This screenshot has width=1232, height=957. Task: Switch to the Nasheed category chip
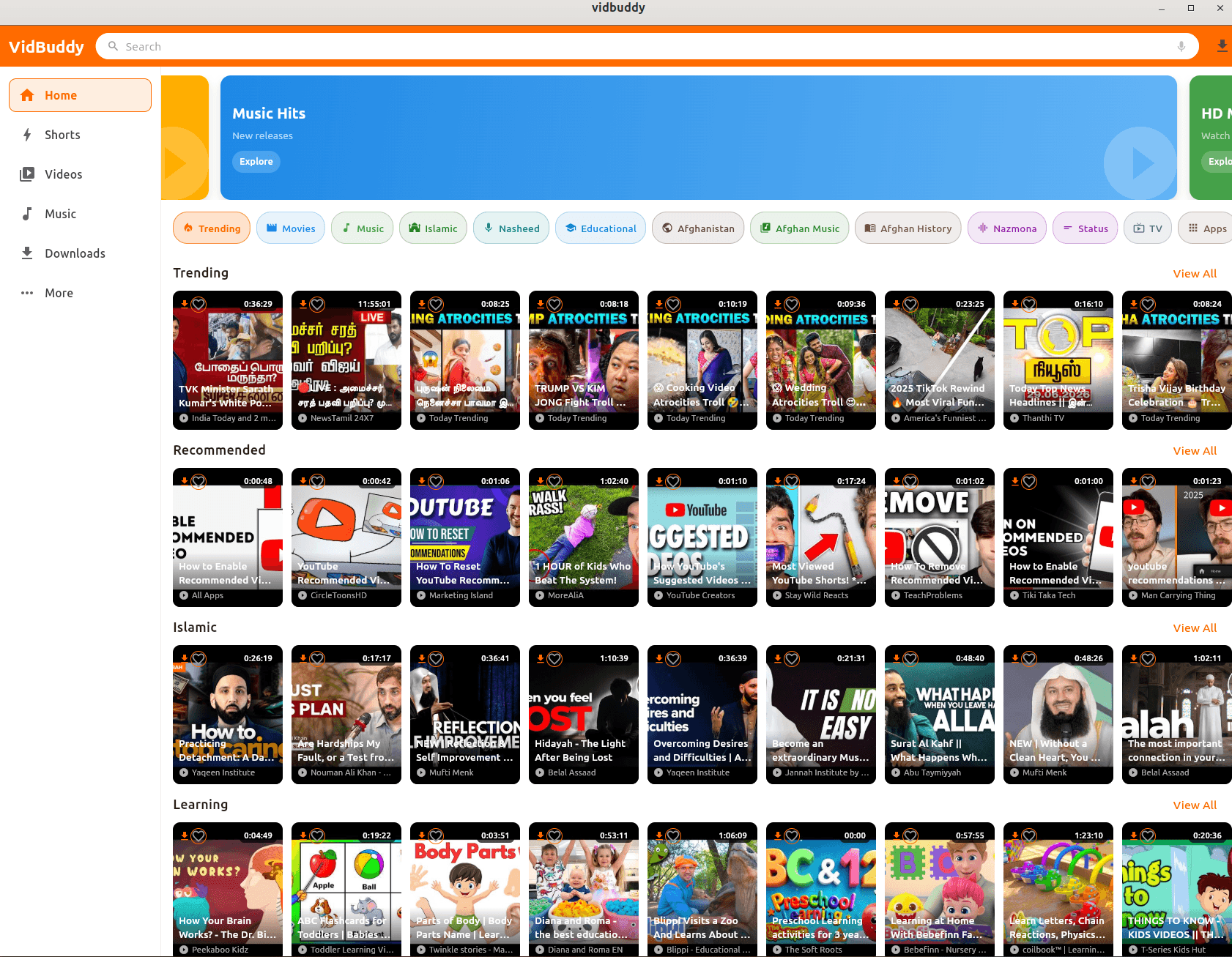tap(511, 228)
